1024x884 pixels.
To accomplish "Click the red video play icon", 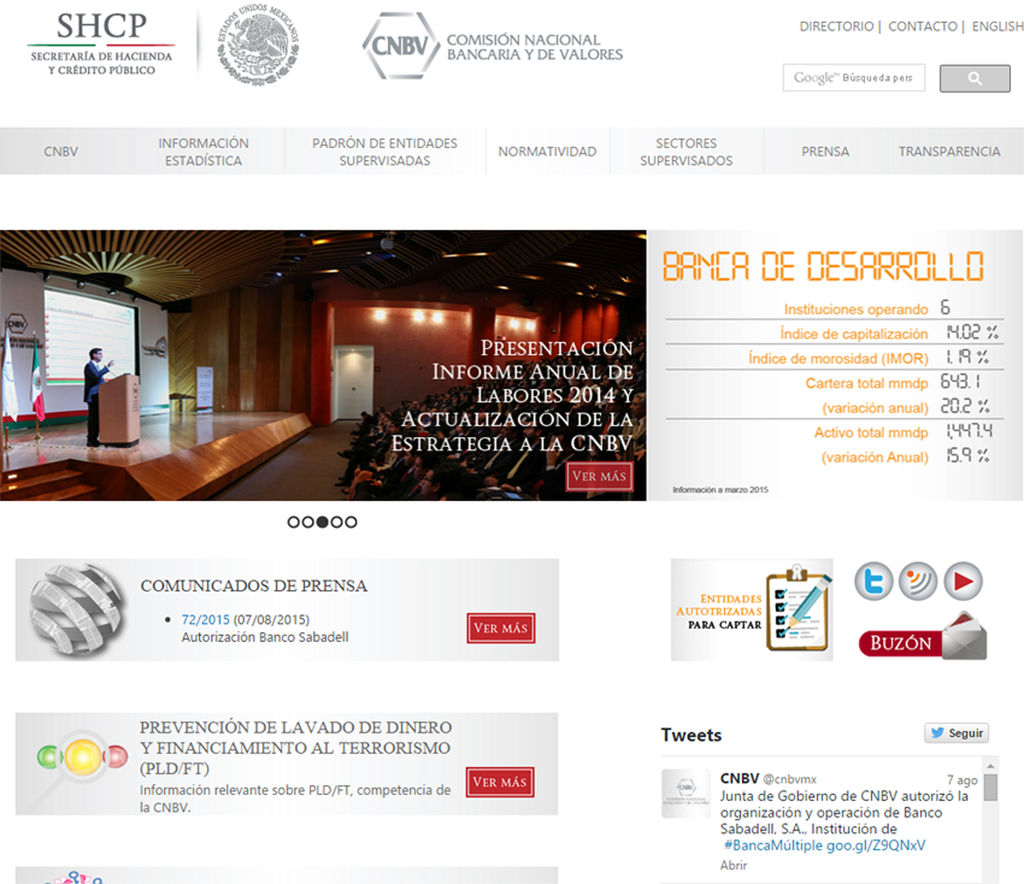I will tap(963, 581).
